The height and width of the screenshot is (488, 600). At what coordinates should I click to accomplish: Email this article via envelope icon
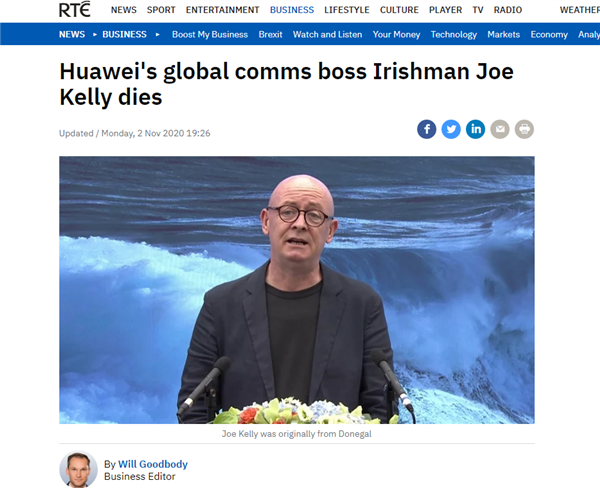(500, 129)
